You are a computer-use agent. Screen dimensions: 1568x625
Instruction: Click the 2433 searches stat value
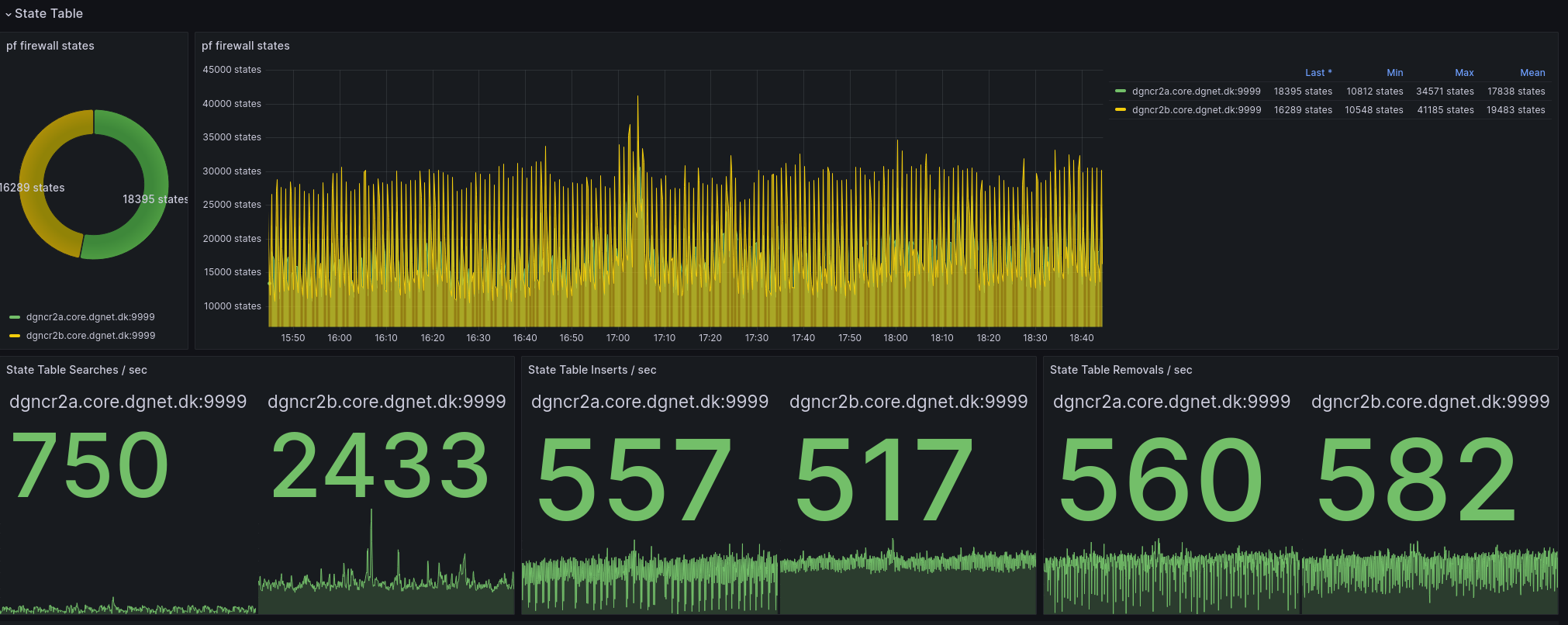coord(380,465)
